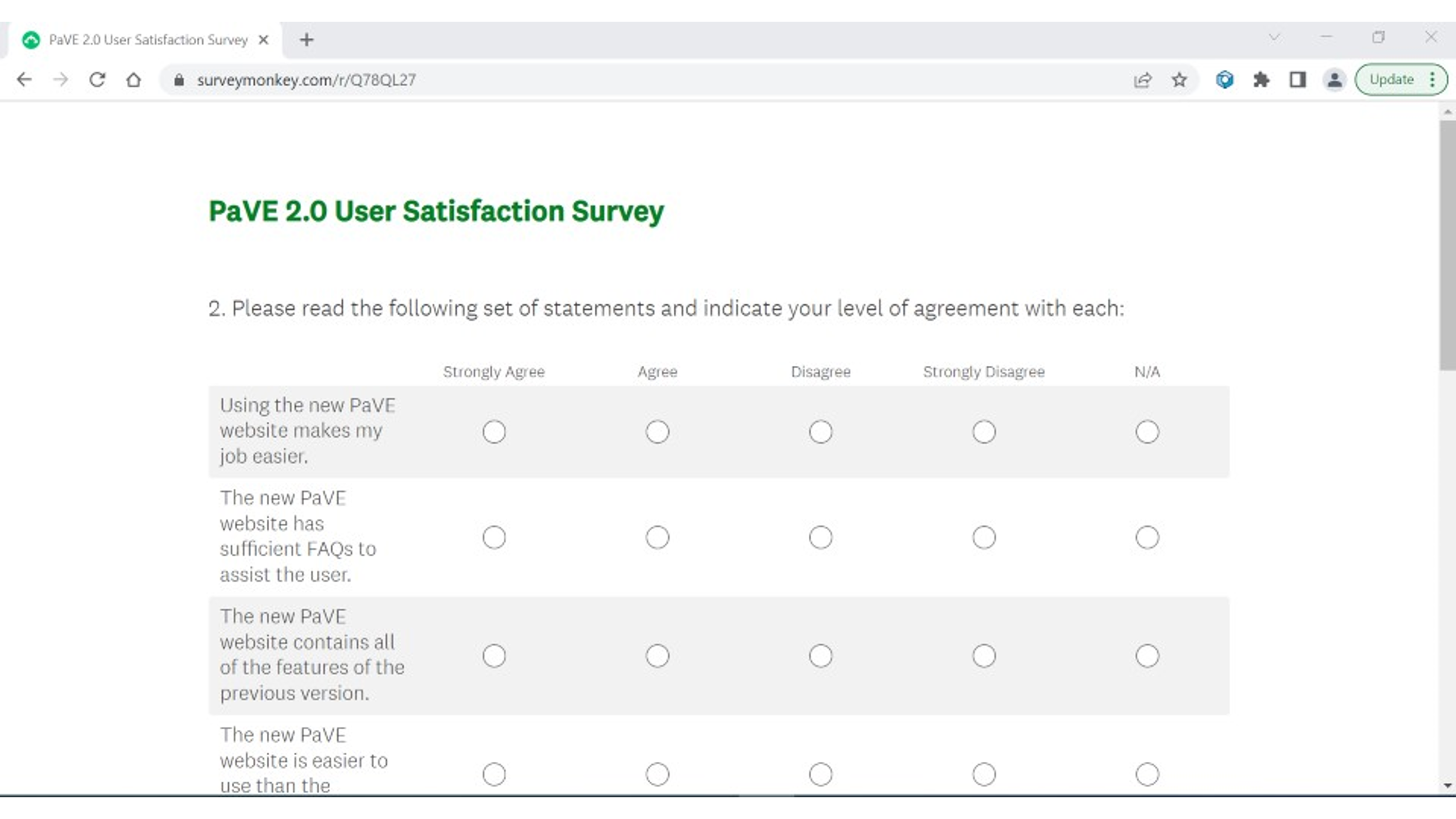This screenshot has height=819, width=1456.
Task: Open the tab search chevron dropdown
Action: (x=1274, y=37)
